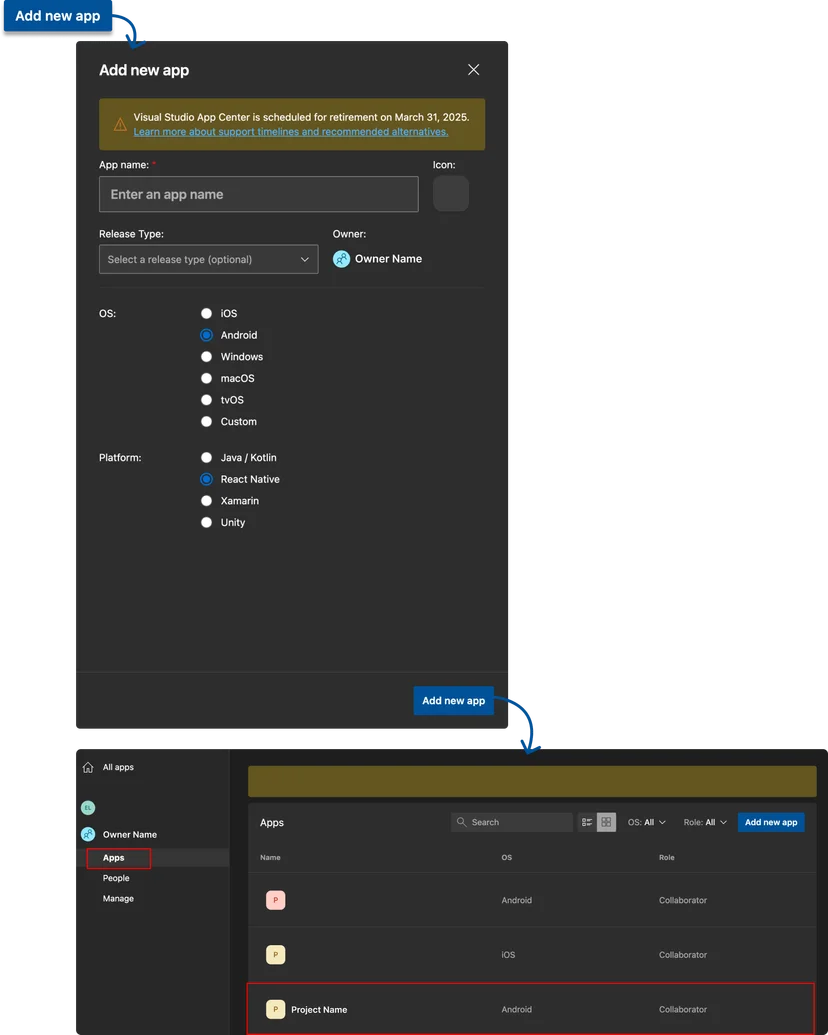Click the top-left Add new app button

[57, 16]
